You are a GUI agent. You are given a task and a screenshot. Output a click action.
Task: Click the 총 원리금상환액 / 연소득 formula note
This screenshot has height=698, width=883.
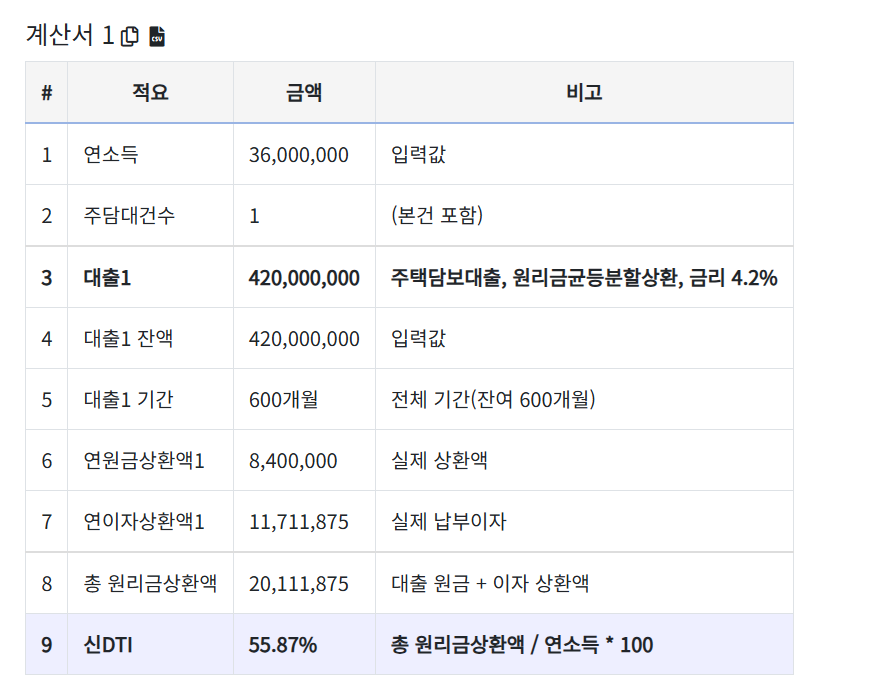click(x=522, y=645)
